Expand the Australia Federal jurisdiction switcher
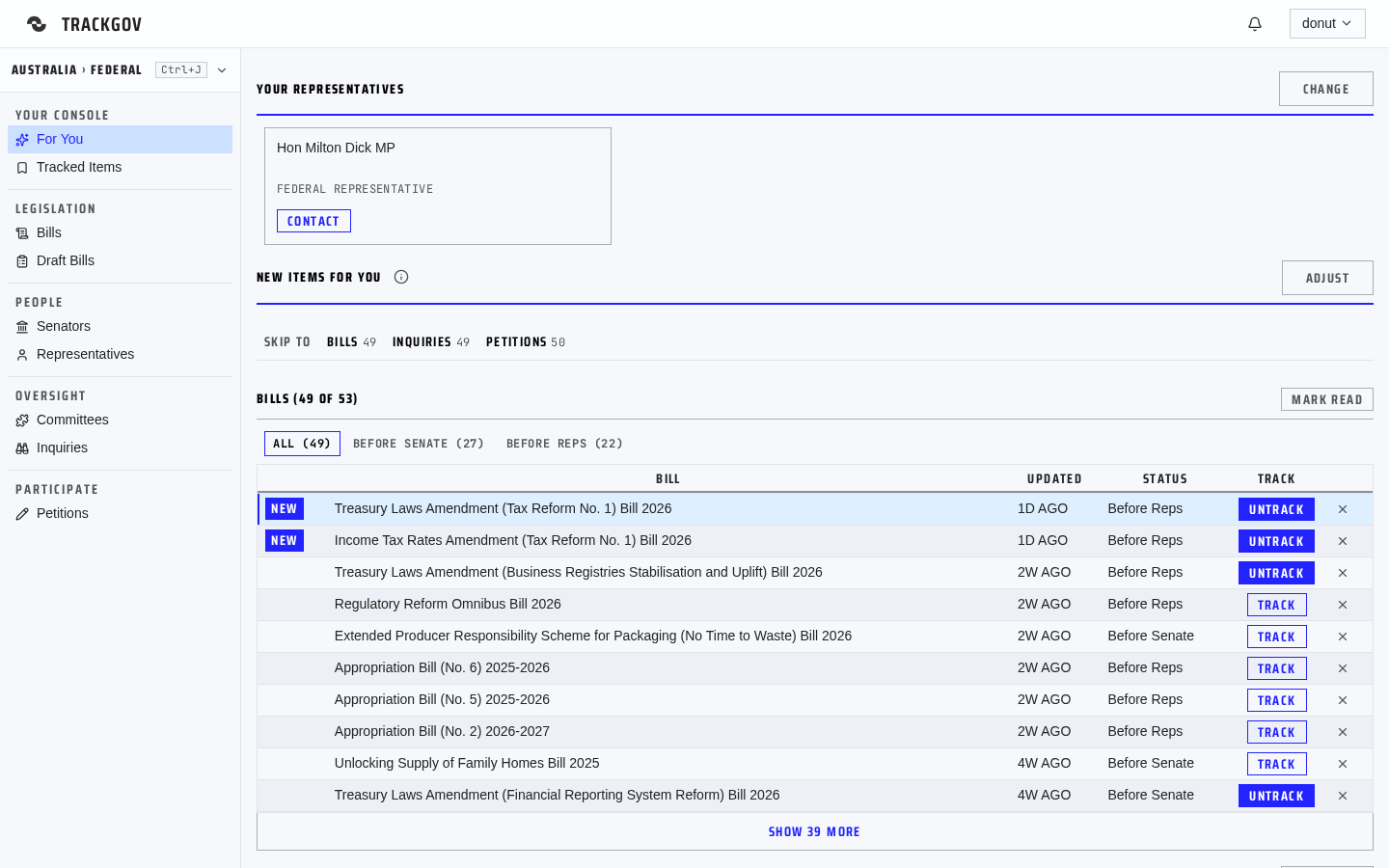The height and width of the screenshot is (868, 1389). [222, 70]
